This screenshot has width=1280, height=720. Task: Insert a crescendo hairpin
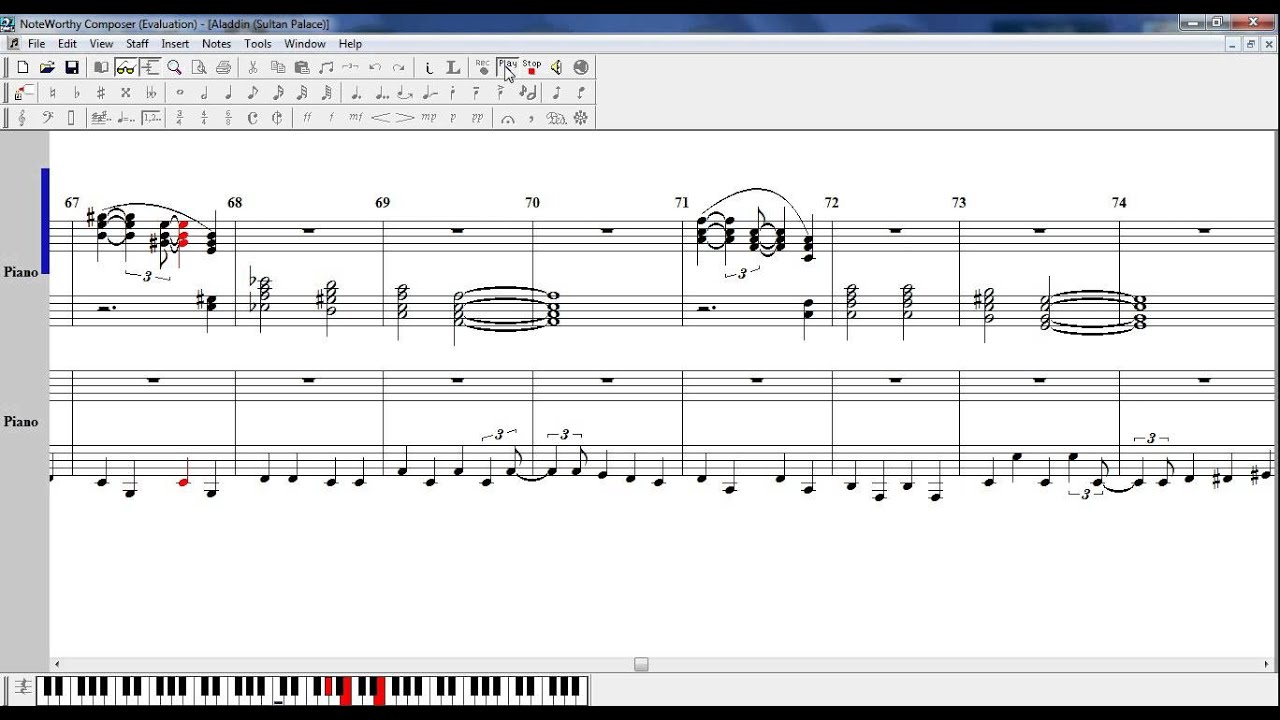[x=381, y=117]
